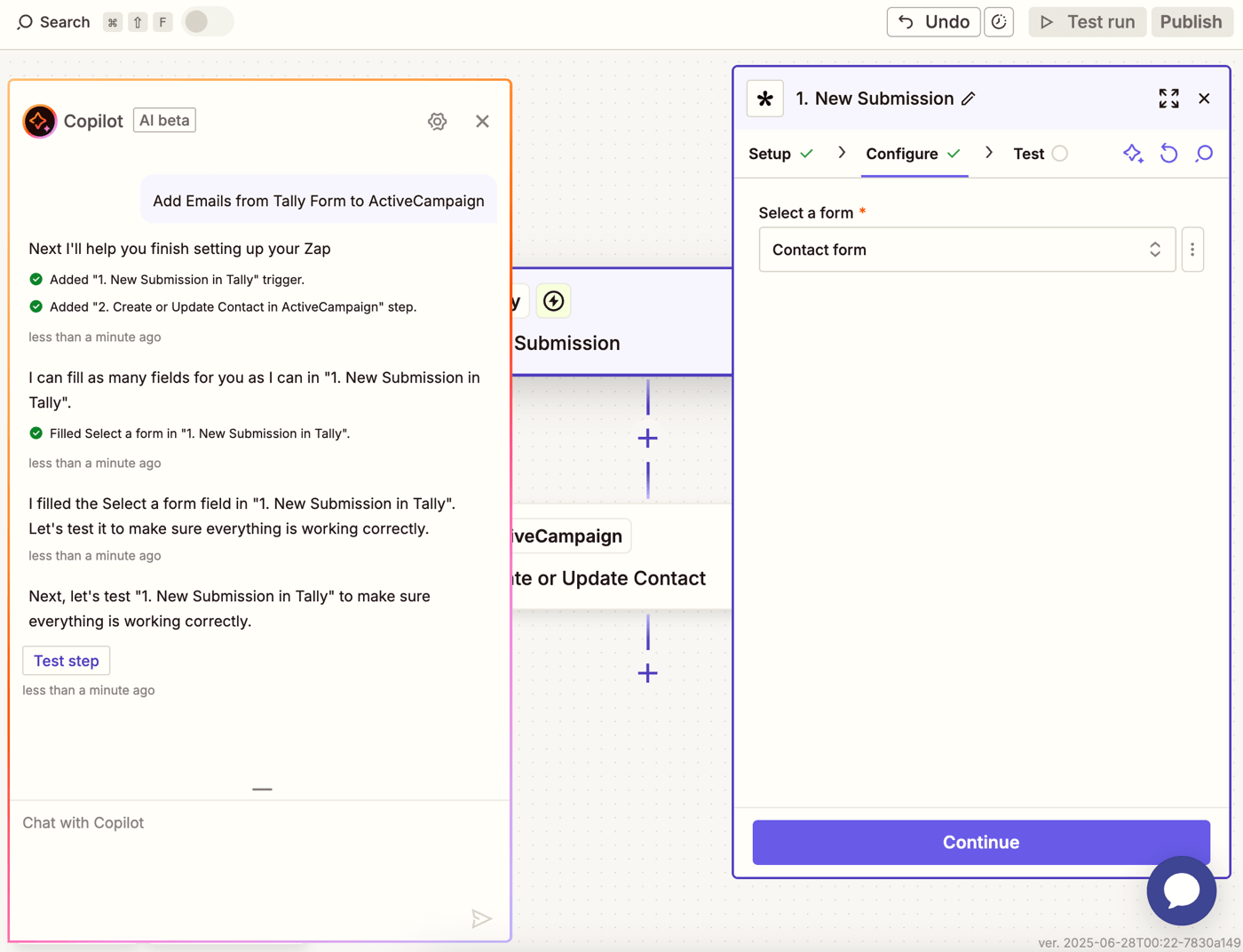Click the Publish button
The width and height of the screenshot is (1243, 952).
(x=1192, y=22)
